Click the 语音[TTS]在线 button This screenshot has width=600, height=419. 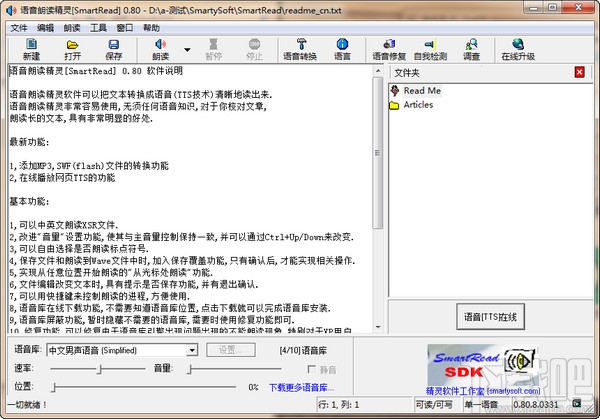(490, 316)
